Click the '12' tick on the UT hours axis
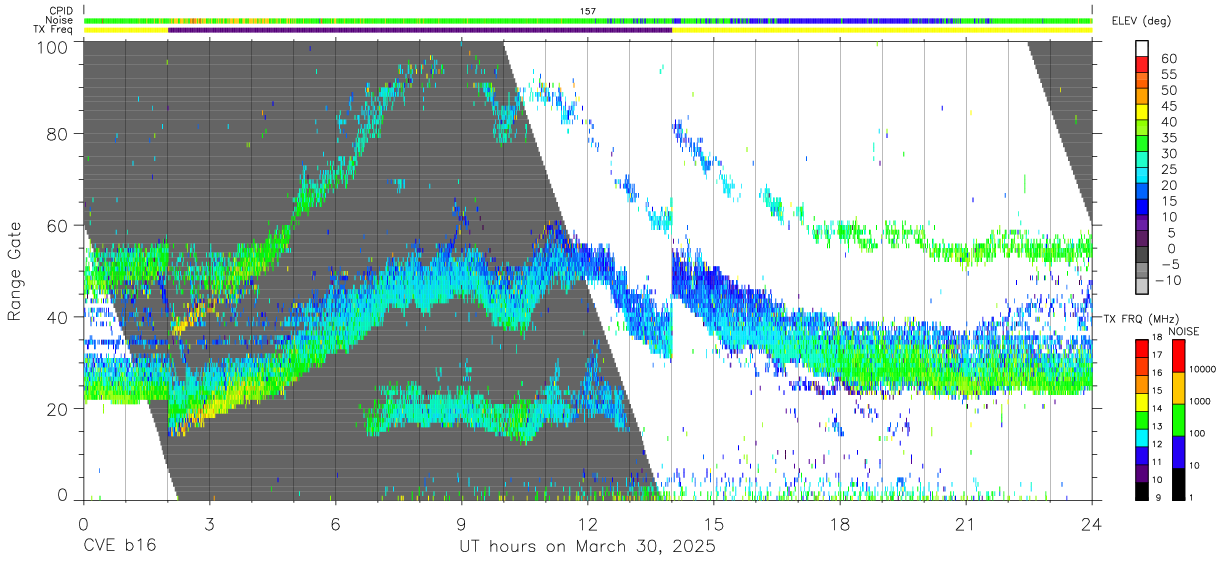 coord(588,523)
